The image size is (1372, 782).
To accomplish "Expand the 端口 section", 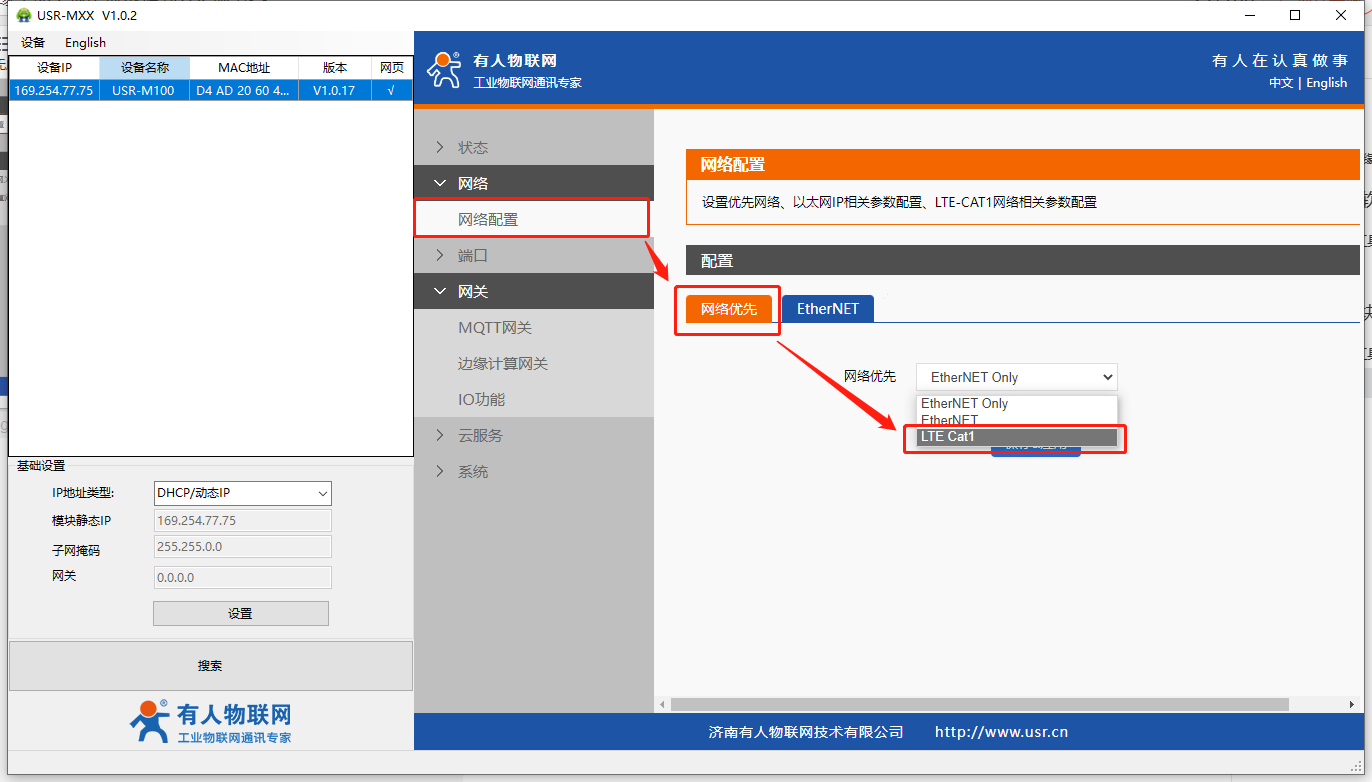I will point(534,255).
